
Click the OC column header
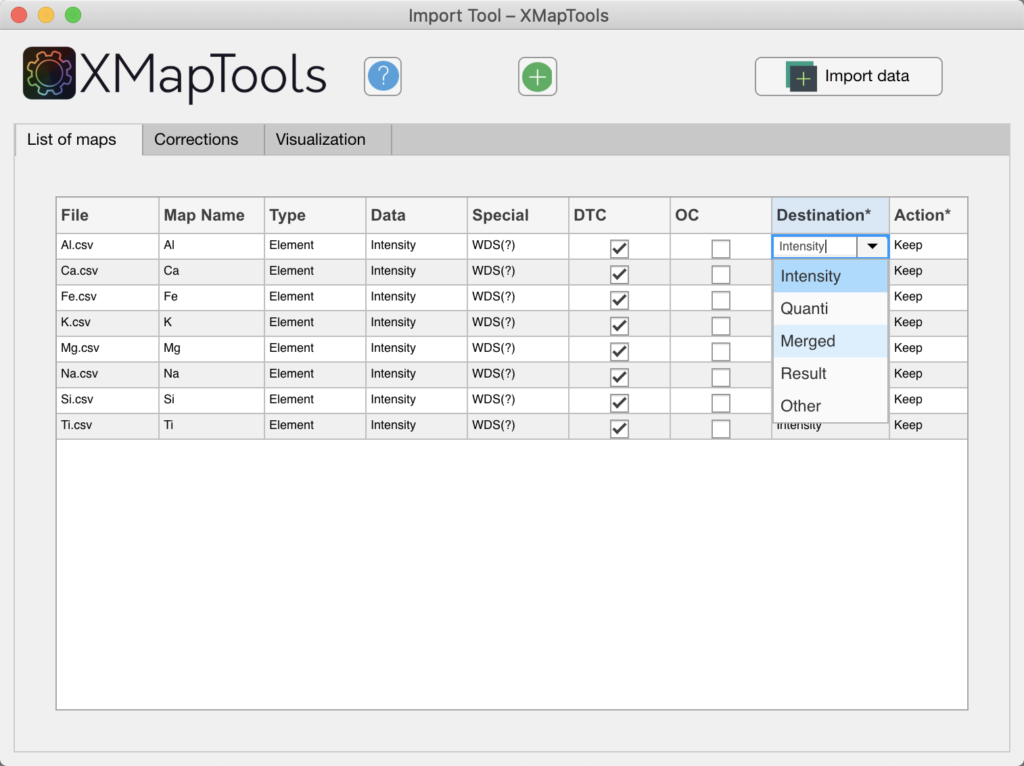coord(720,215)
